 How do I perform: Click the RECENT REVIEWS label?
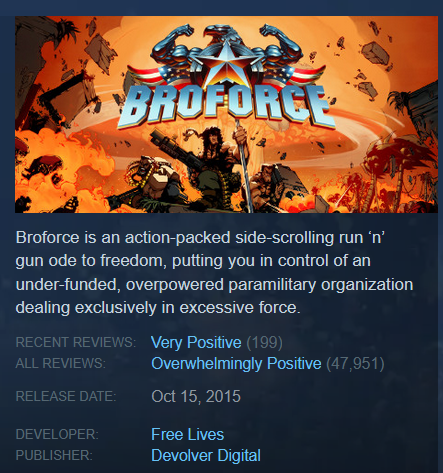pyautogui.click(x=76, y=342)
